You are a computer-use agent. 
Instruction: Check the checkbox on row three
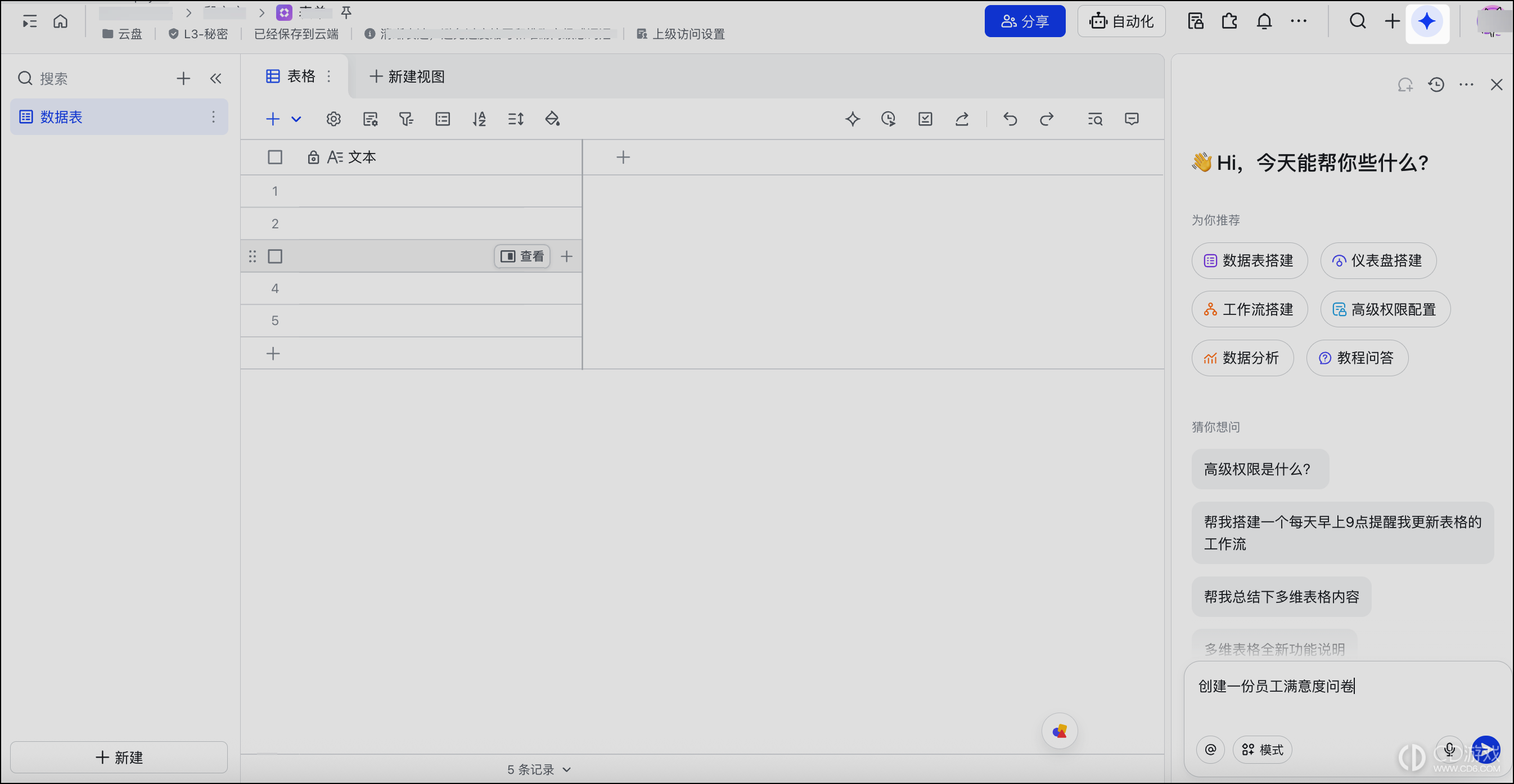click(274, 256)
